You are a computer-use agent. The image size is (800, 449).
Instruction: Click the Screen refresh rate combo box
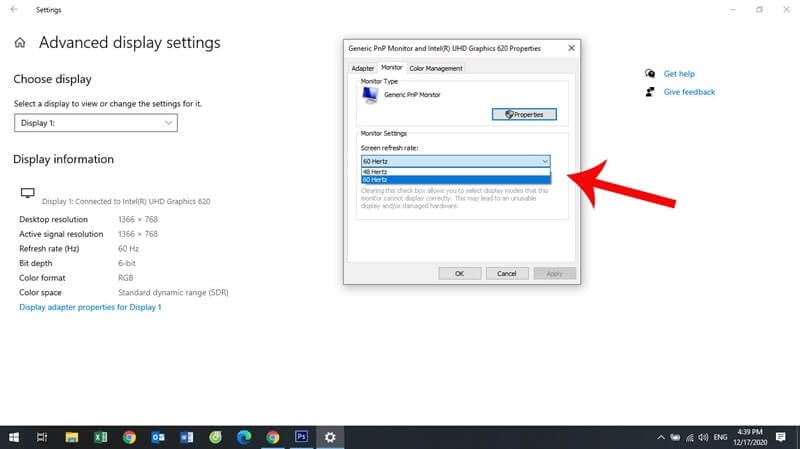point(456,161)
